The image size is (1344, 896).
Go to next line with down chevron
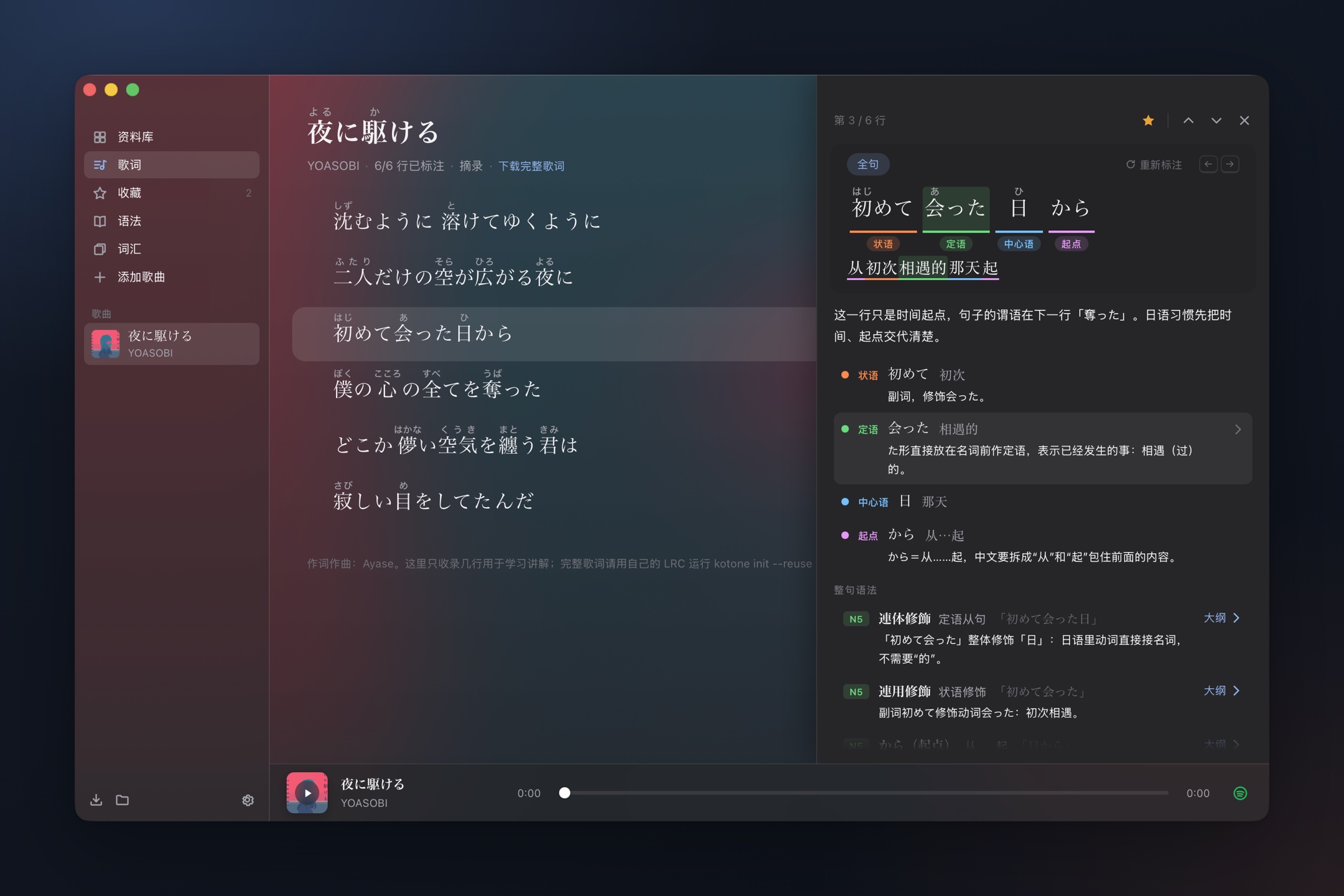[x=1216, y=121]
